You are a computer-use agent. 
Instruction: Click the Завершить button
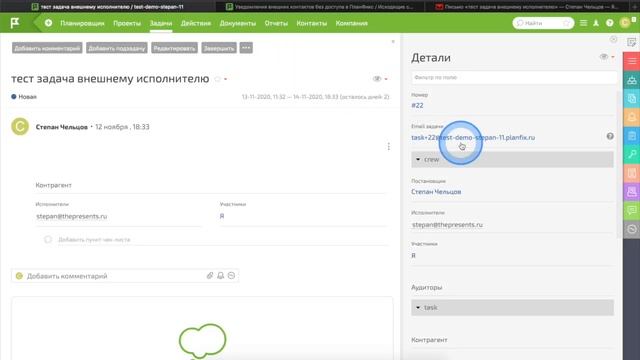click(x=219, y=48)
